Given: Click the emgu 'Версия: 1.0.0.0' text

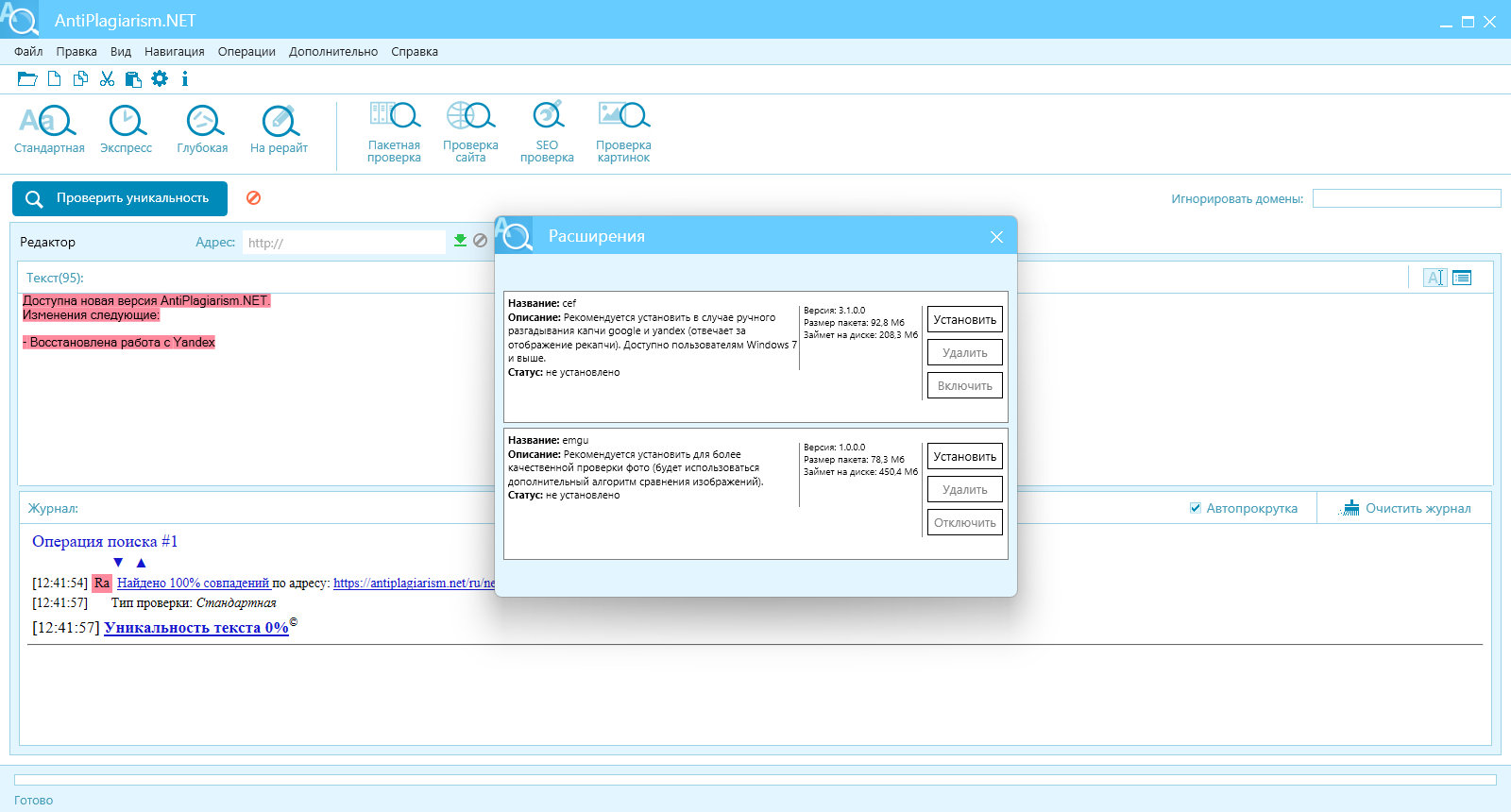Looking at the screenshot, I should pyautogui.click(x=835, y=447).
